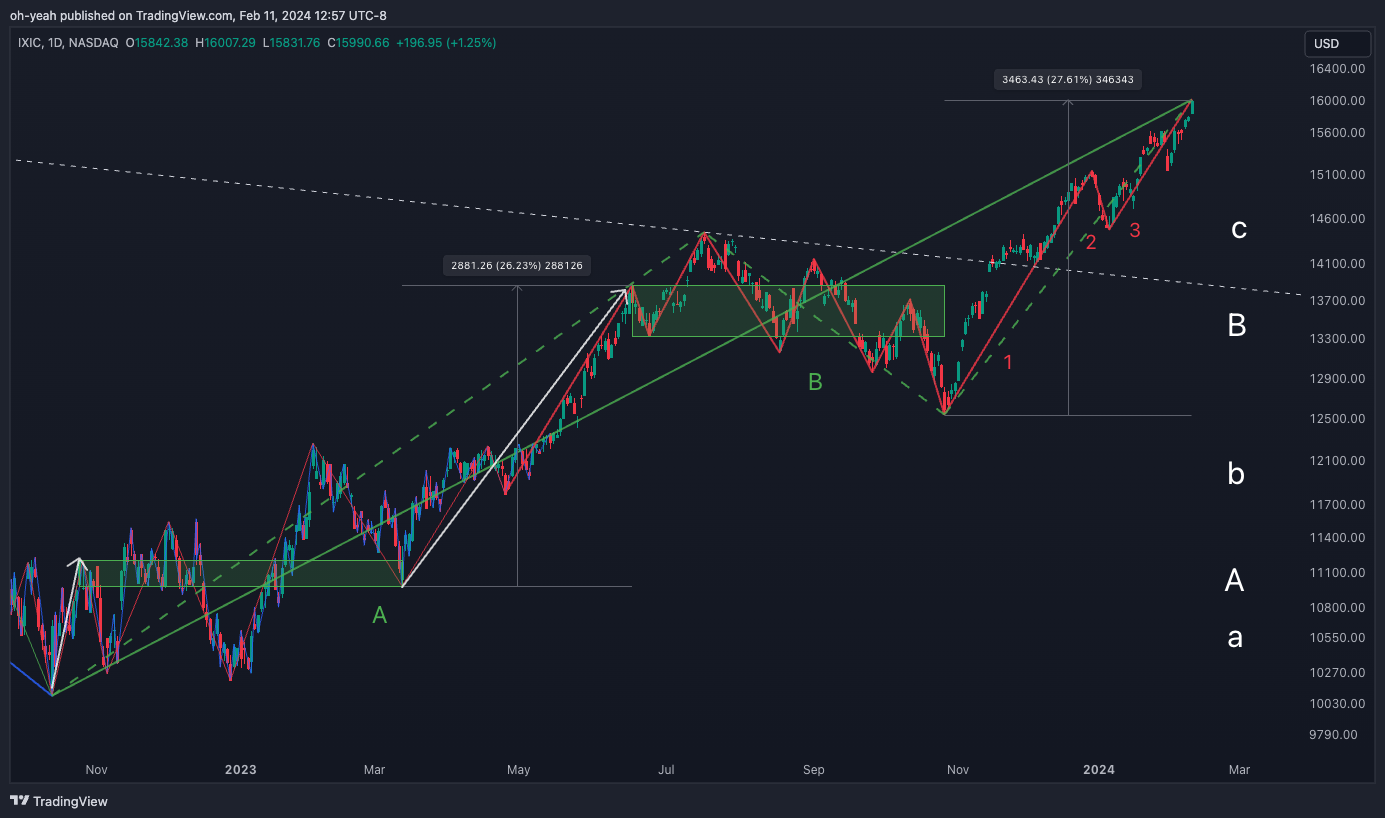Click the 2024 label on time axis
The image size is (1385, 818).
(x=1099, y=770)
